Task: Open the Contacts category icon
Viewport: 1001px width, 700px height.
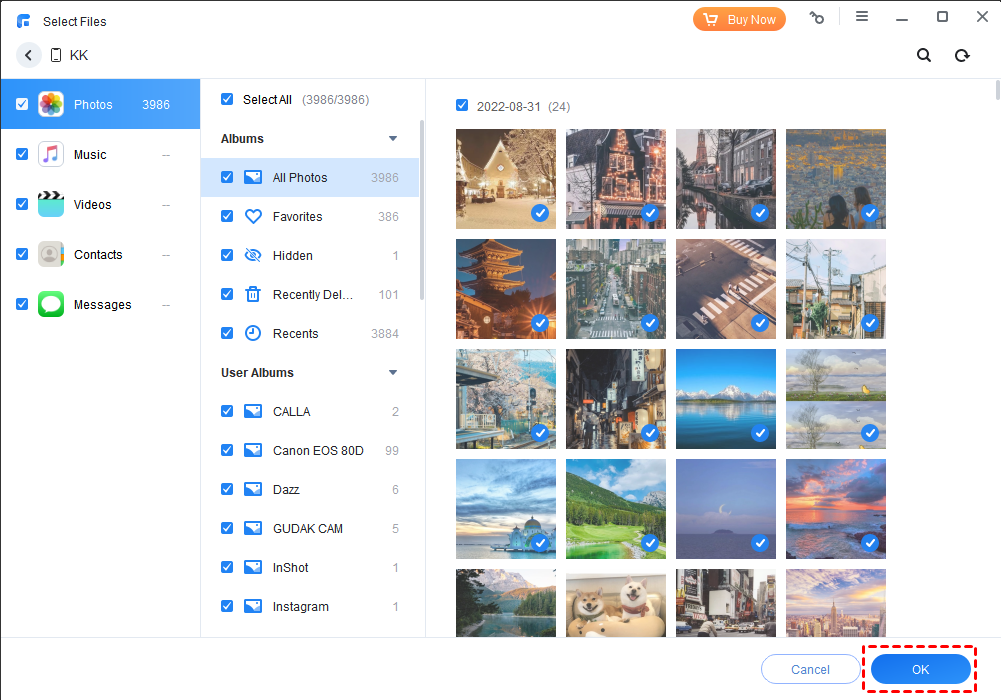Action: (x=51, y=255)
